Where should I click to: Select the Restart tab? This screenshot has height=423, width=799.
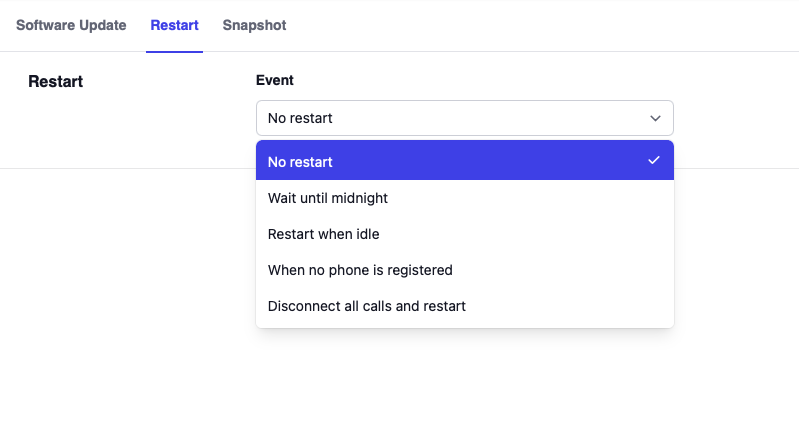click(174, 25)
